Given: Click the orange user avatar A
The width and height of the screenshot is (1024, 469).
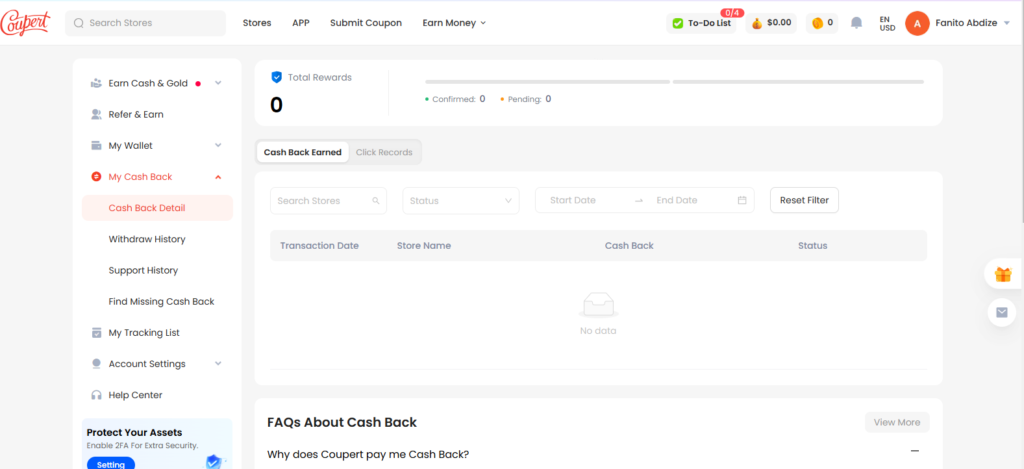Looking at the screenshot, I should (917, 24).
